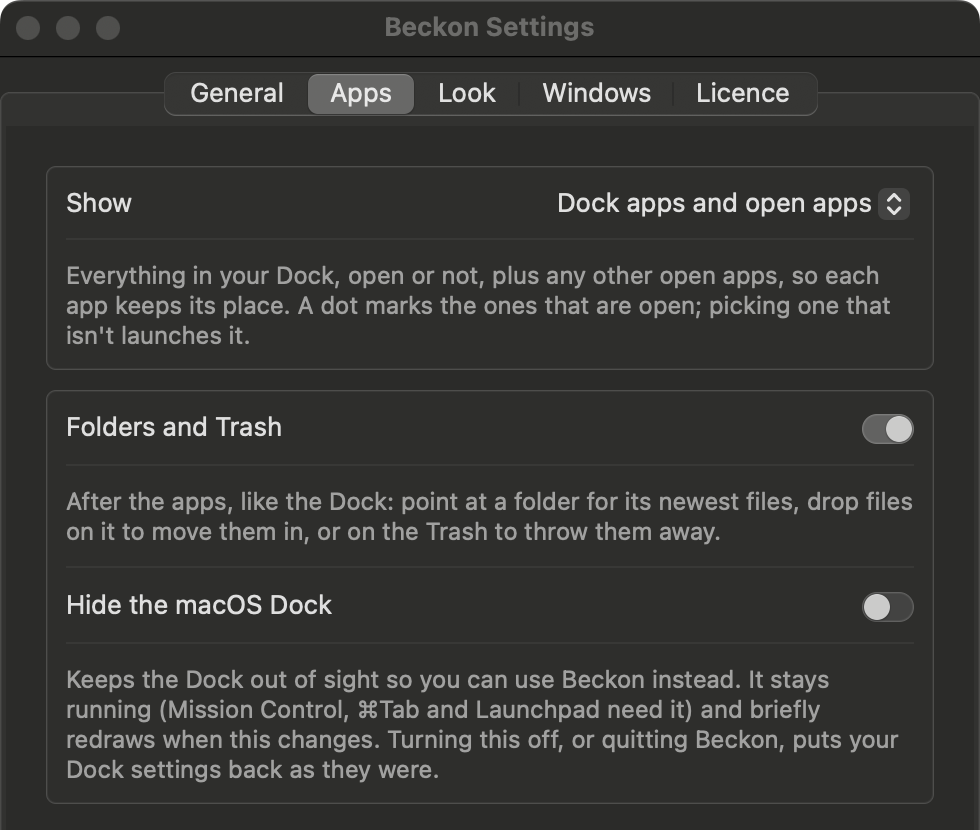Select the Apps tab
980x830 pixels.
[361, 94]
